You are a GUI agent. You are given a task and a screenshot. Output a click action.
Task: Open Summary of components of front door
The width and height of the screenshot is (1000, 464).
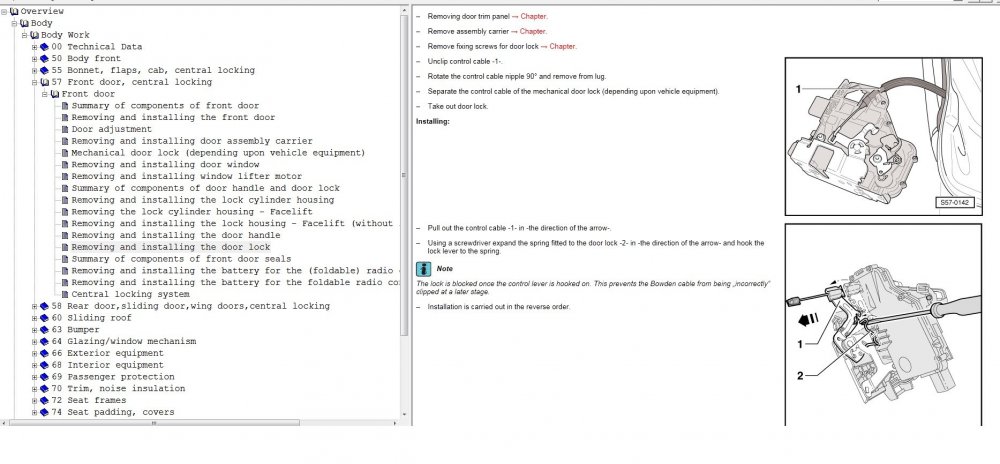point(165,106)
